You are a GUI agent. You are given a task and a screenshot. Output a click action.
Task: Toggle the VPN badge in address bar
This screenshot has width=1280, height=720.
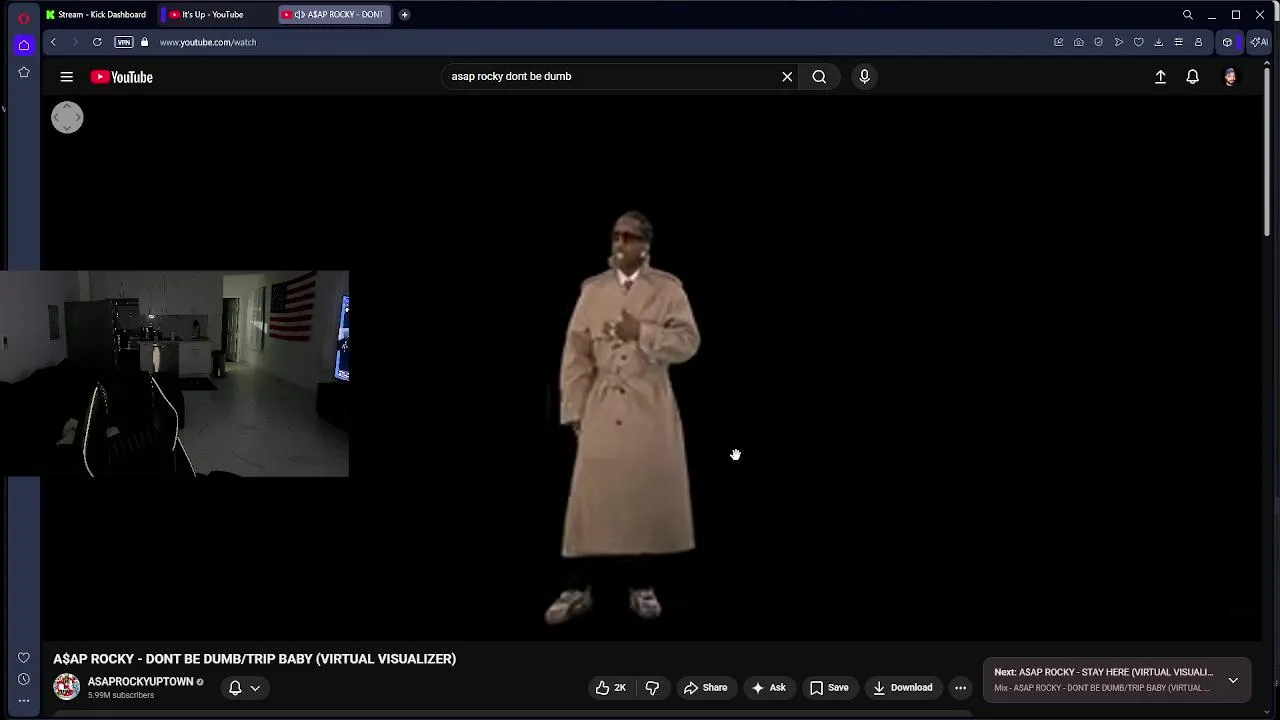(124, 42)
